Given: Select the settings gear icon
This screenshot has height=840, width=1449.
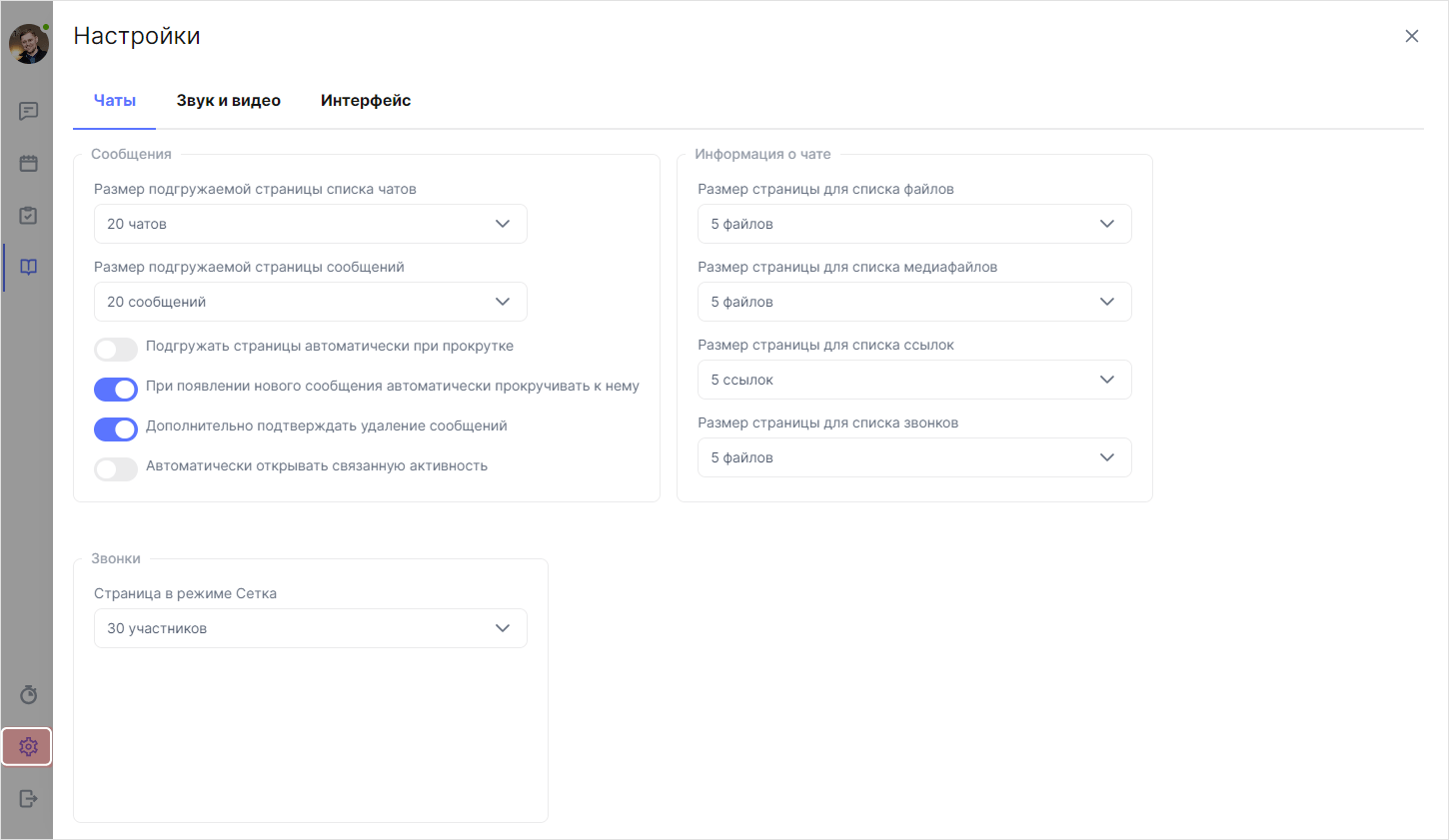Looking at the screenshot, I should 28,746.
